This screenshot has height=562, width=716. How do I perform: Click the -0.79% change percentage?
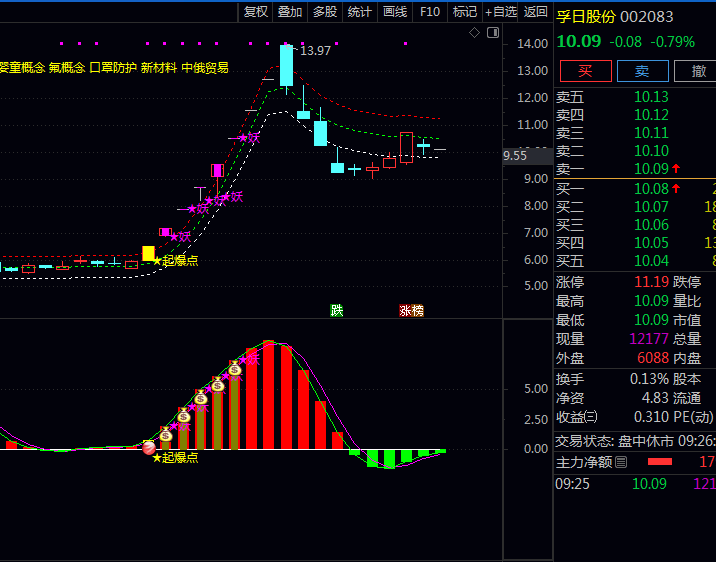(x=673, y=42)
